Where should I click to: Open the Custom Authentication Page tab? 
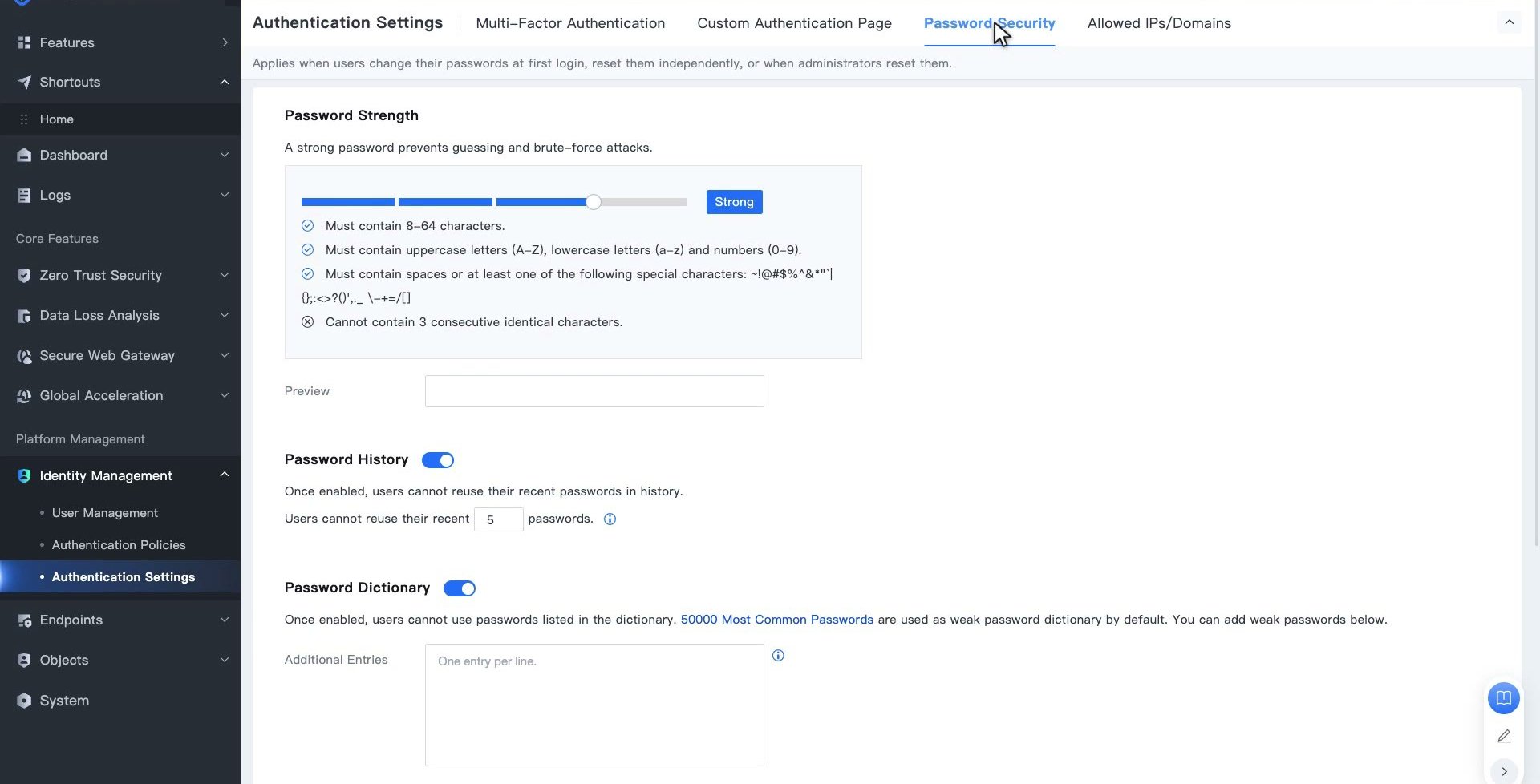click(x=794, y=23)
